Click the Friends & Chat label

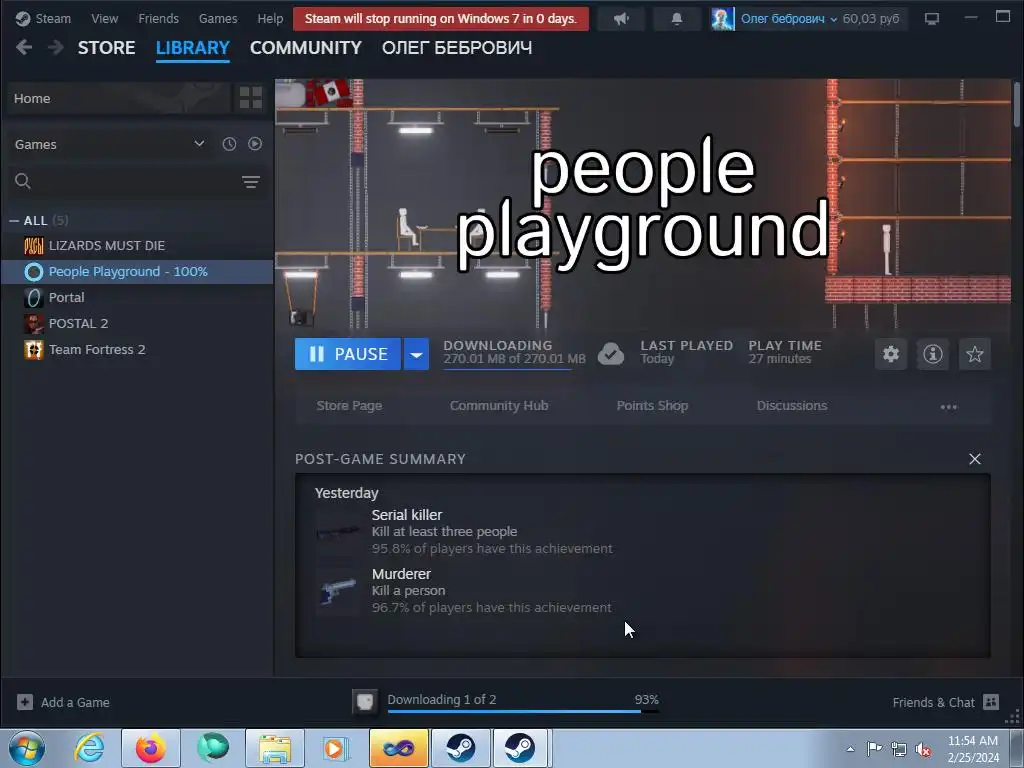tap(933, 703)
